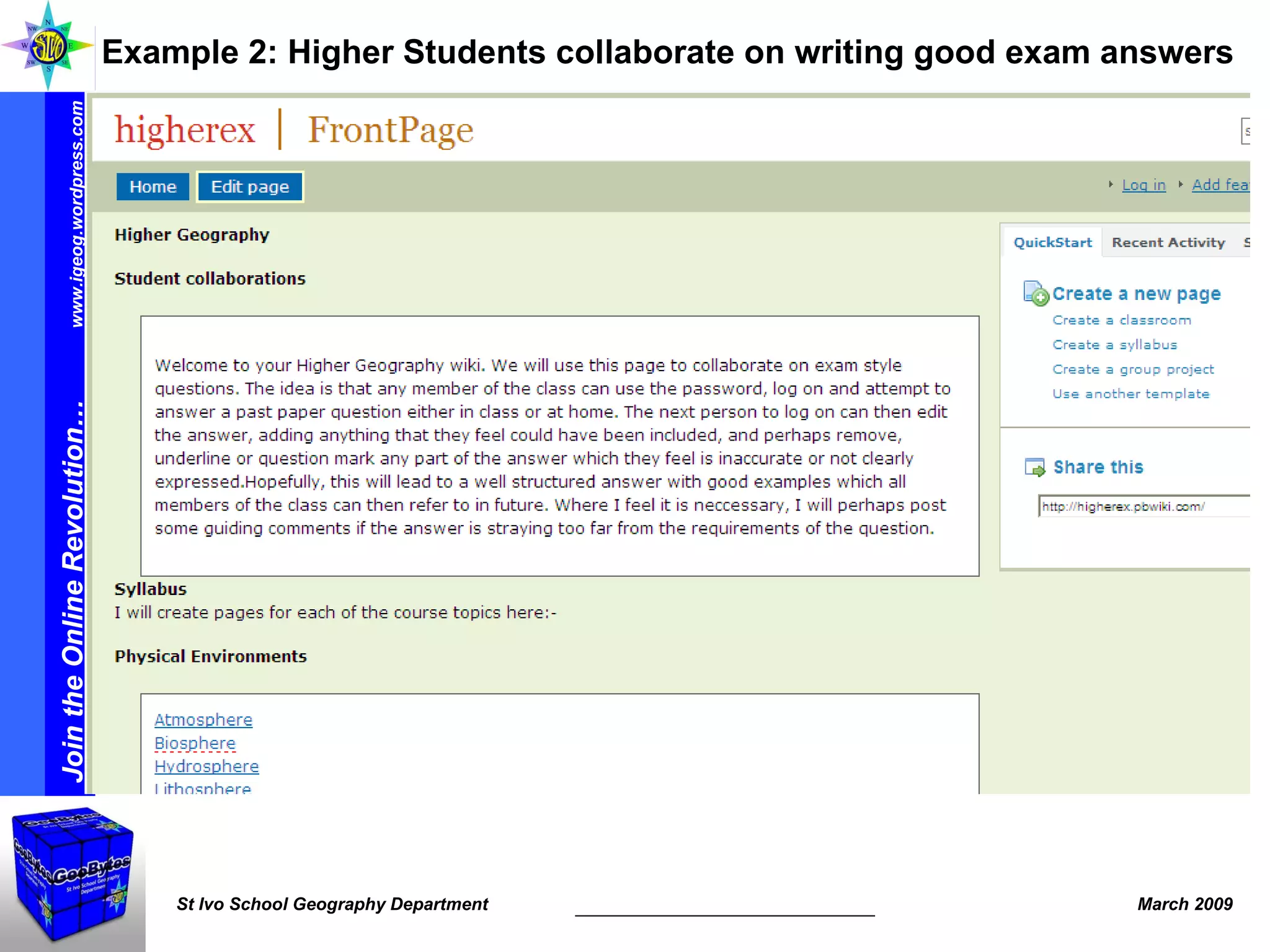
Task: Switch to the Recent Activity tab
Action: pyautogui.click(x=1168, y=242)
